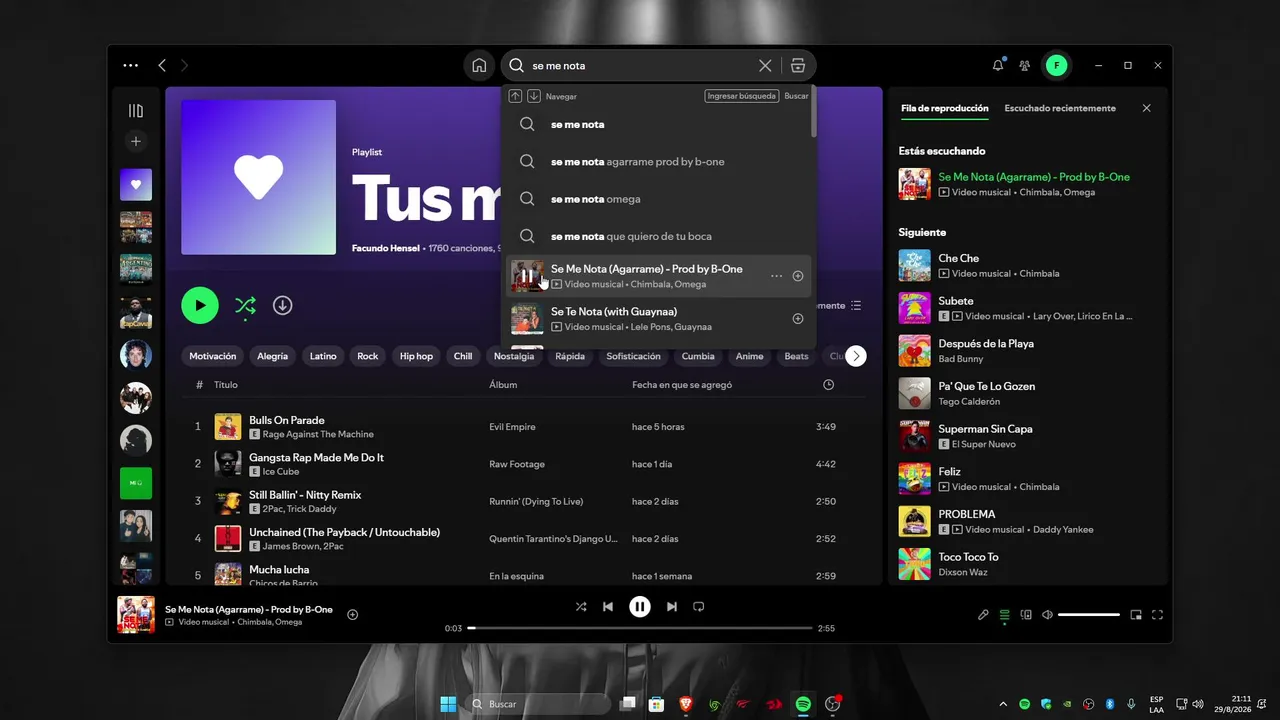Open Liked Songs heart in the sidebar
1280x720 pixels.
tap(136, 185)
